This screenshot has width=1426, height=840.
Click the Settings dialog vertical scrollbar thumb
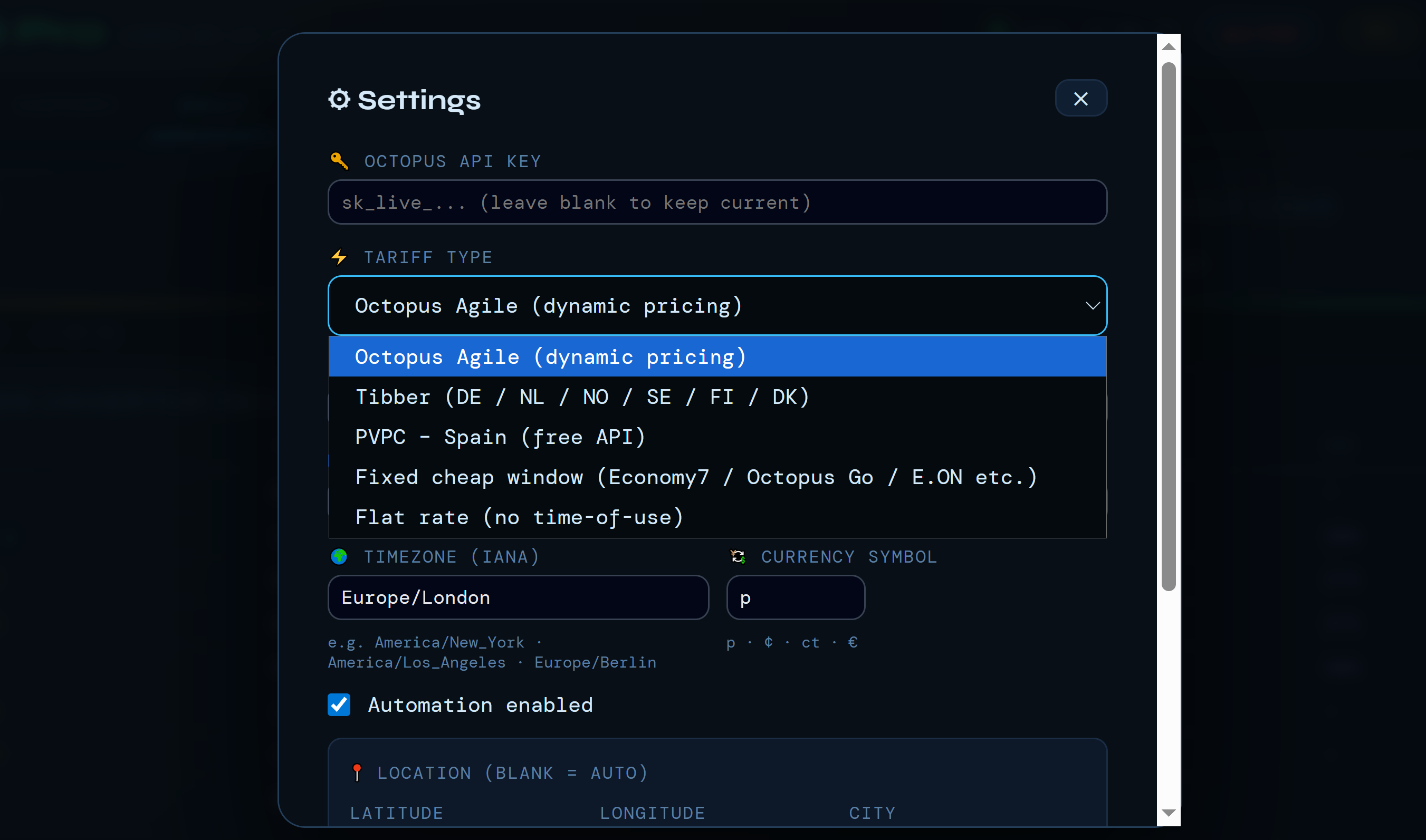pos(1169,326)
